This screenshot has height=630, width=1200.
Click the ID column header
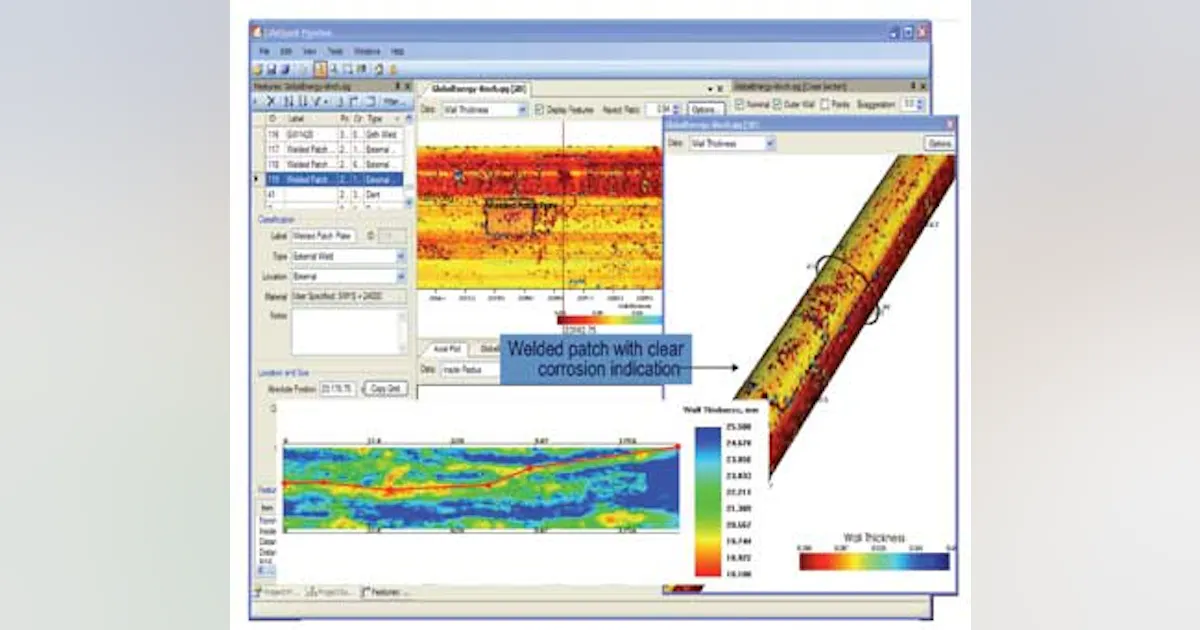click(274, 119)
